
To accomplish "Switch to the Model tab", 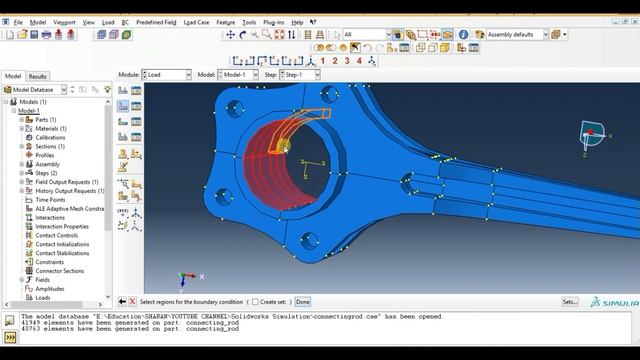I will [x=13, y=76].
